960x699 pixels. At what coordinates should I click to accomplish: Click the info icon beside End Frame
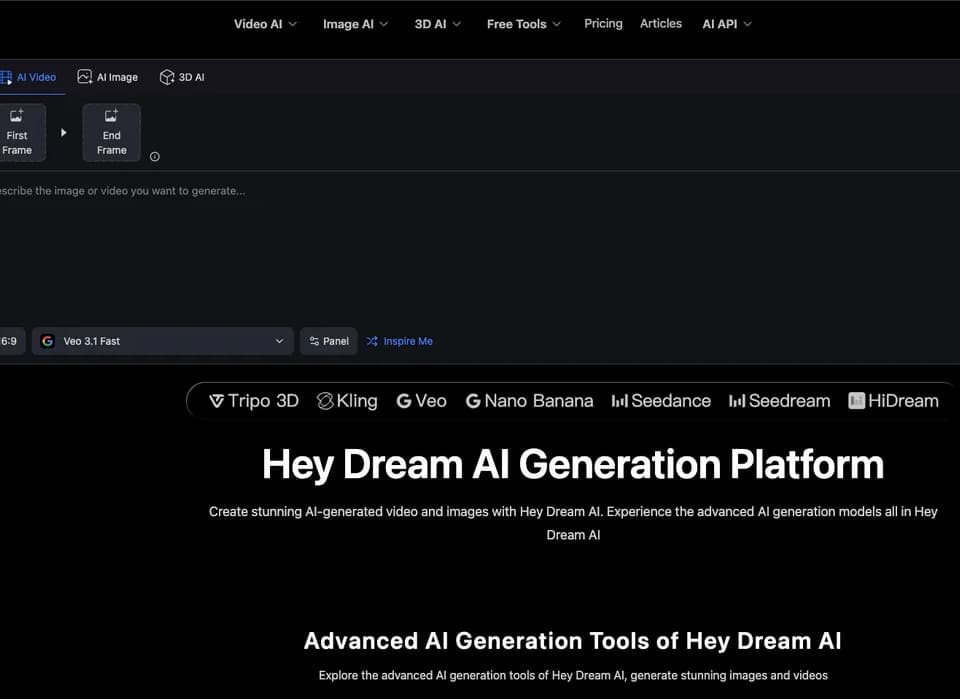[155, 157]
